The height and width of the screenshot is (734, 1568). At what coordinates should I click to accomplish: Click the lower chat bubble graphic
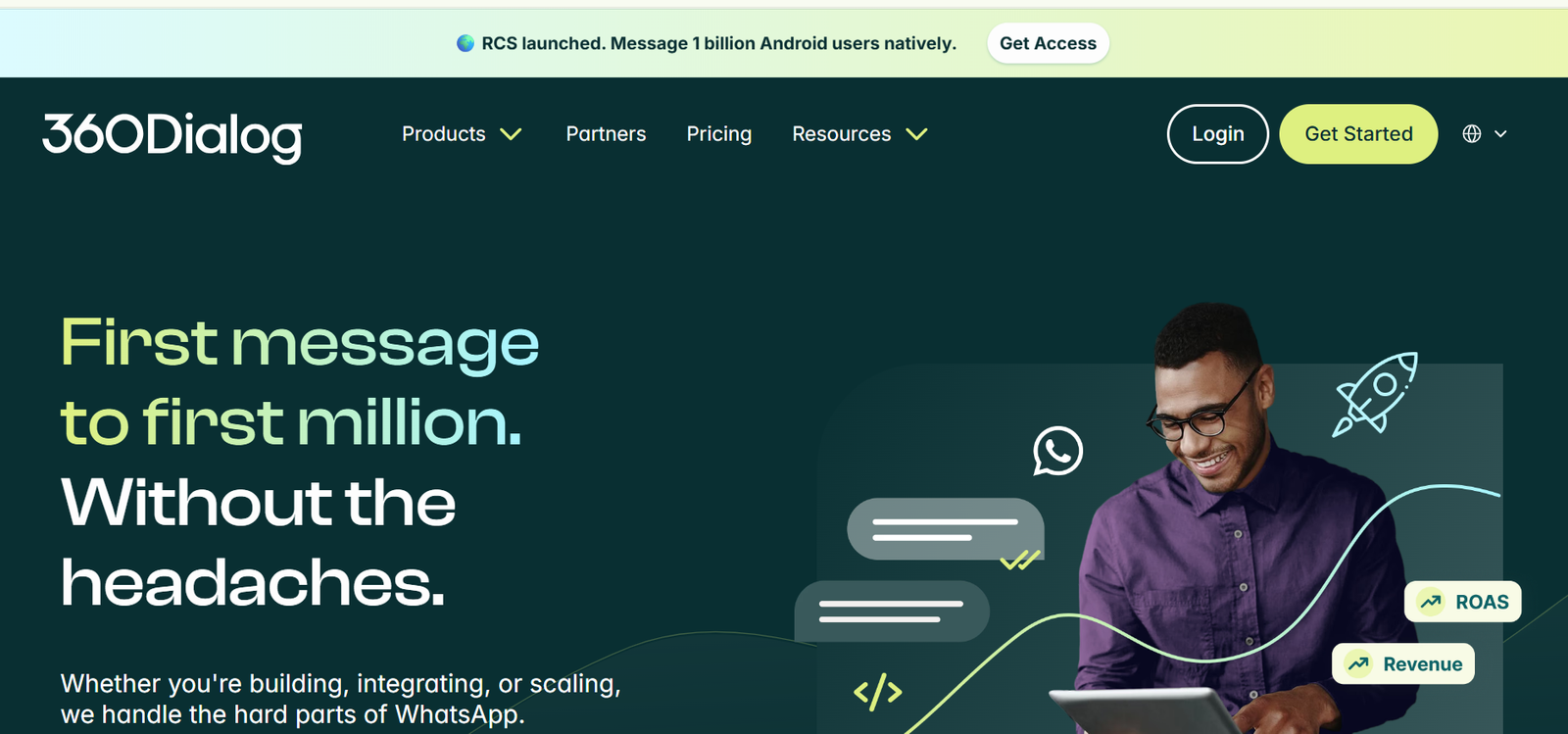(891, 612)
